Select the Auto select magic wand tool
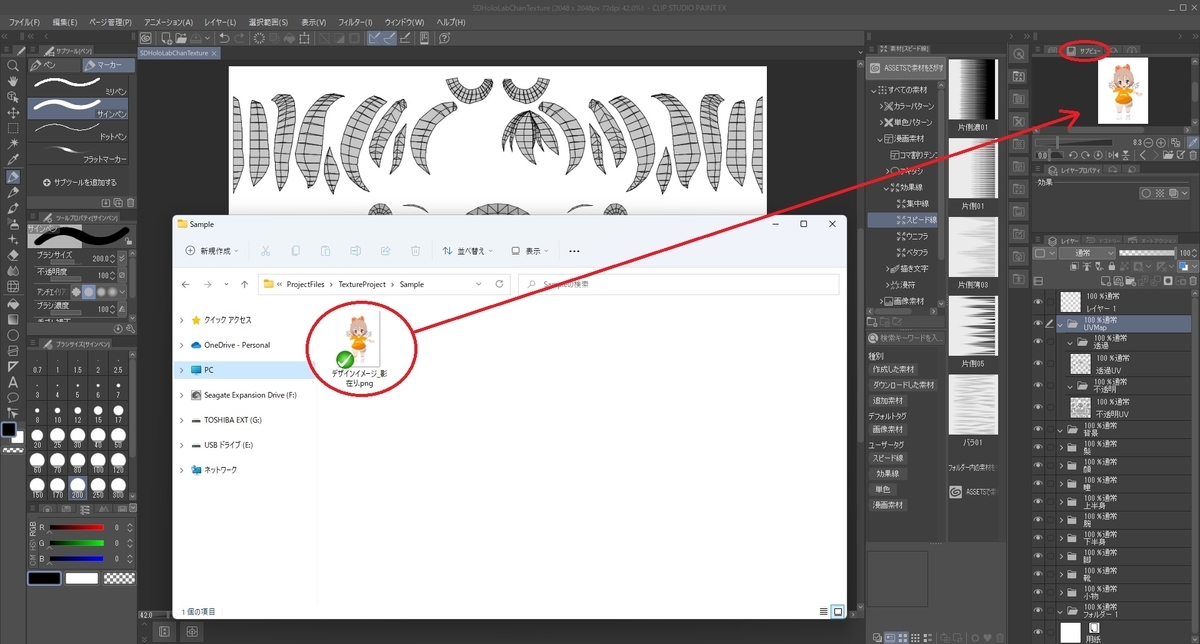Image resolution: width=1200 pixels, height=644 pixels. click(13, 145)
